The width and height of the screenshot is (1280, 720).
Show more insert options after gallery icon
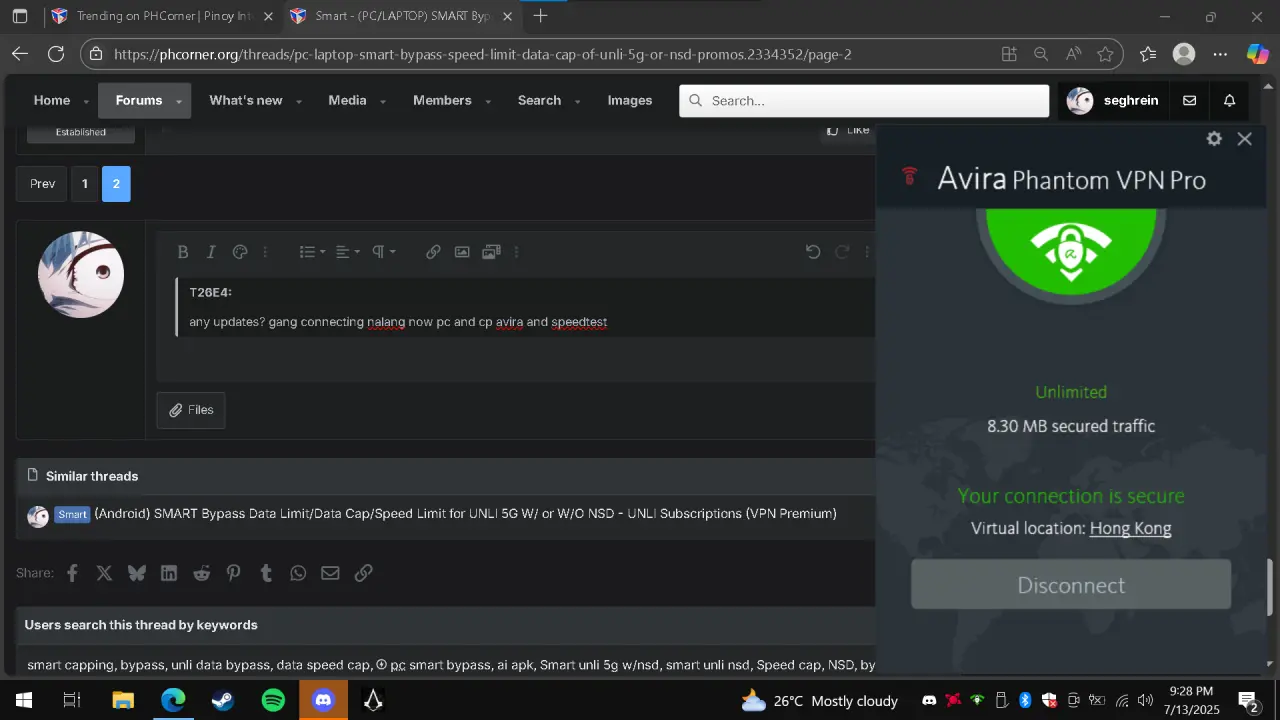point(516,252)
